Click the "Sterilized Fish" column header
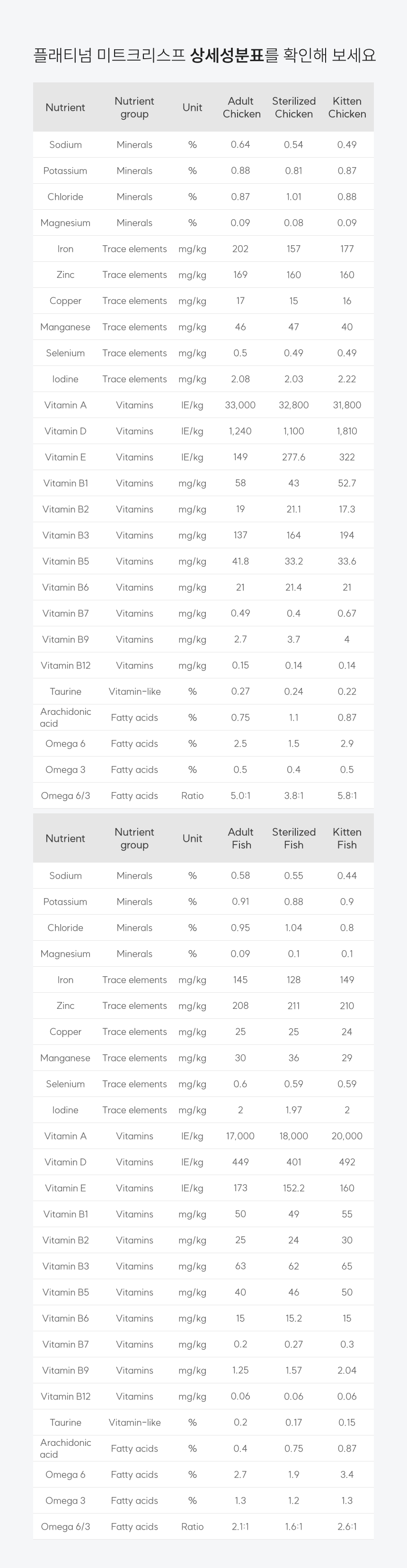The height and width of the screenshot is (1568, 407). (293, 838)
